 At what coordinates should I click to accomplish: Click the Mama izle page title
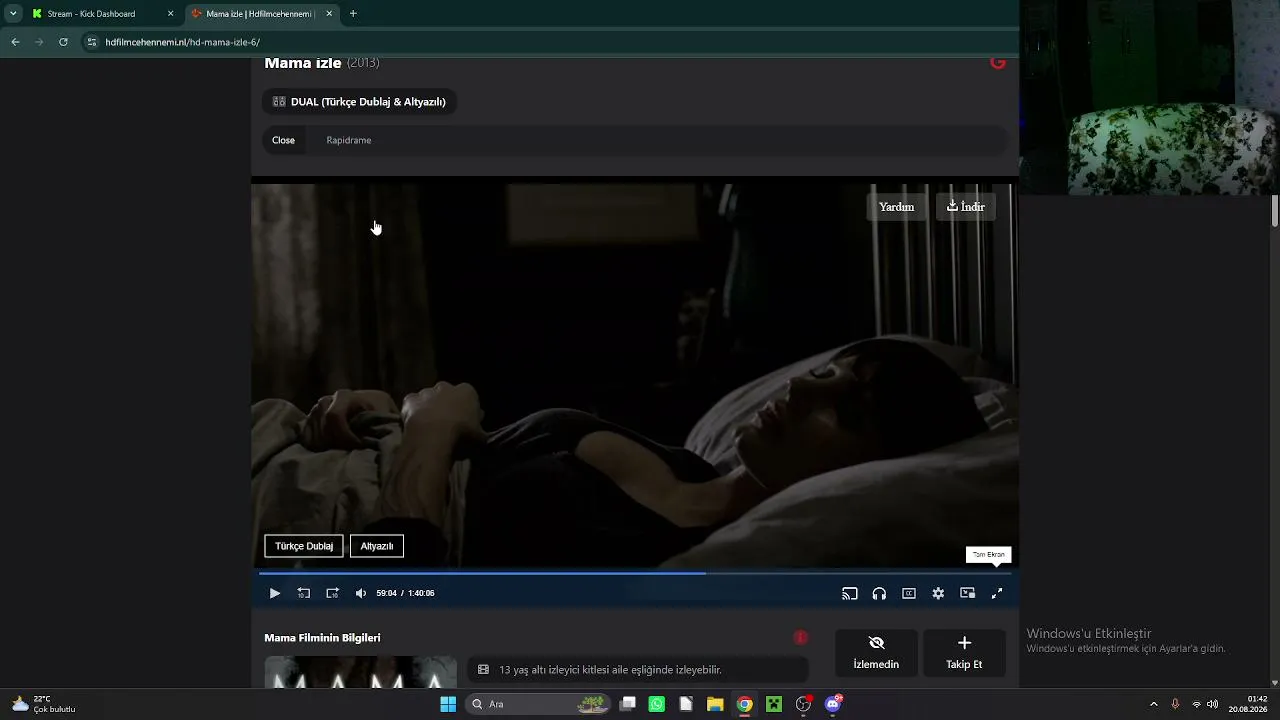click(x=303, y=63)
